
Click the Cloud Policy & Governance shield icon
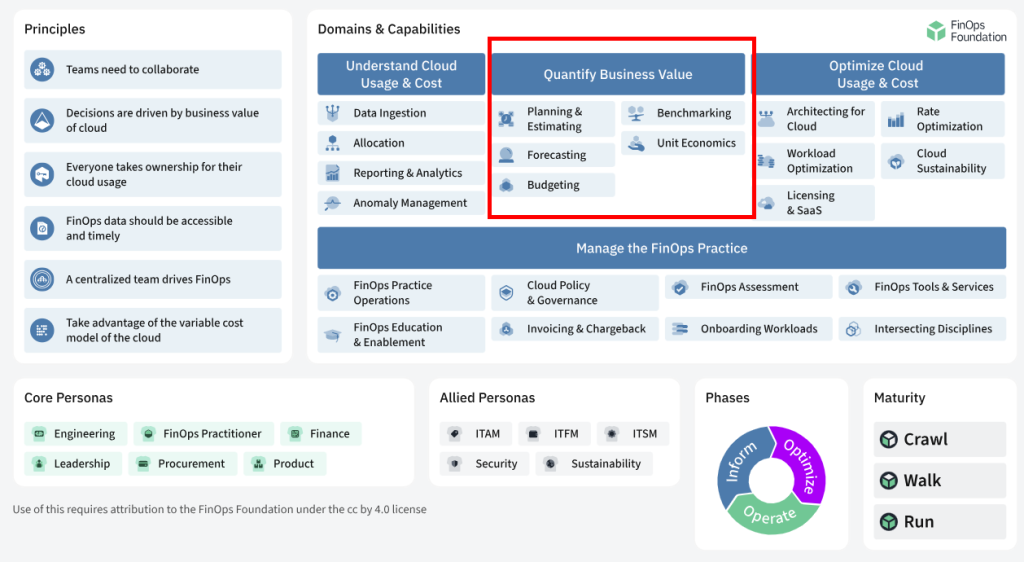coord(506,292)
